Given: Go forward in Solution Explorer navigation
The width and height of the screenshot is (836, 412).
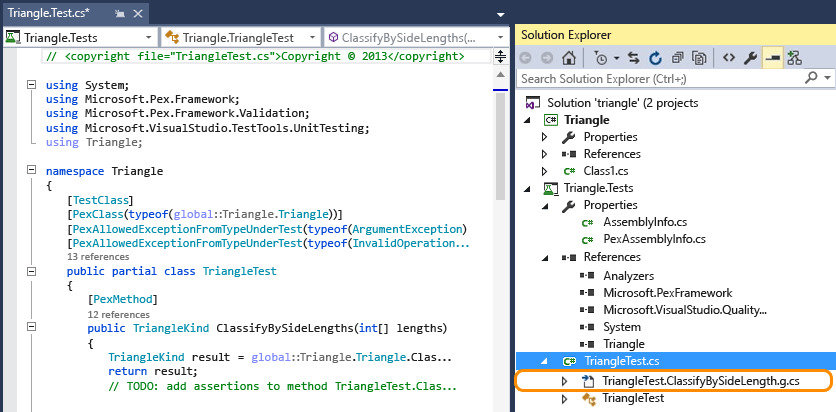Looking at the screenshot, I should click(x=546, y=58).
